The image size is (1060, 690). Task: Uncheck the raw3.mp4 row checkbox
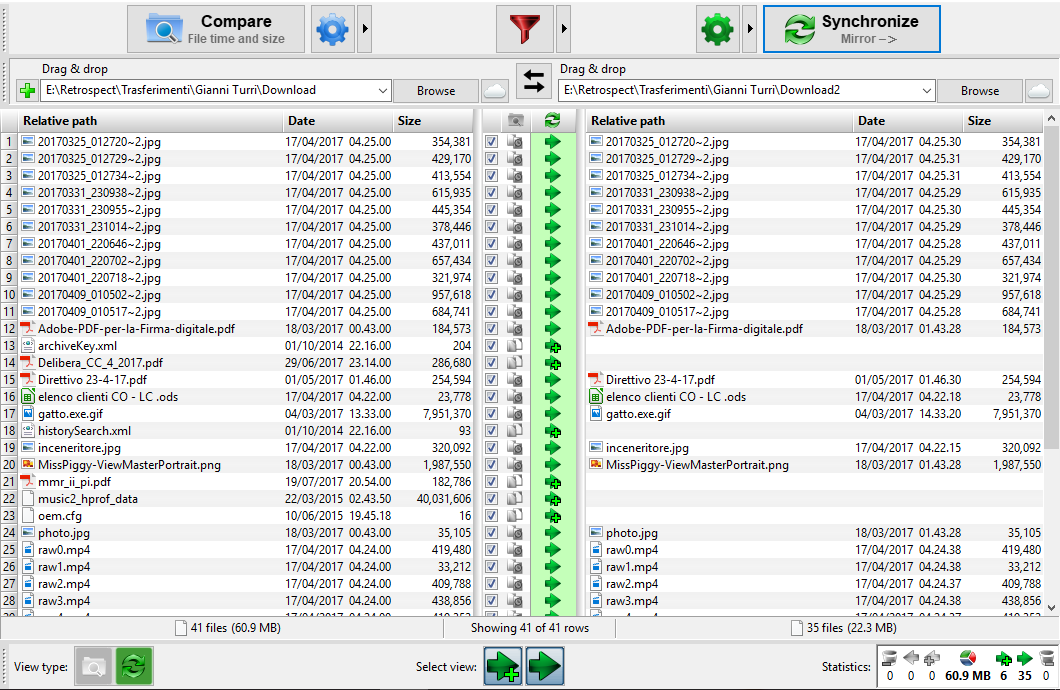point(491,601)
